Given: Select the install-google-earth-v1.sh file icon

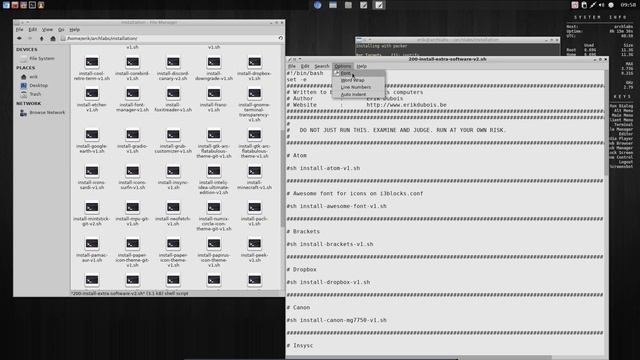Looking at the screenshot, I should [92, 135].
